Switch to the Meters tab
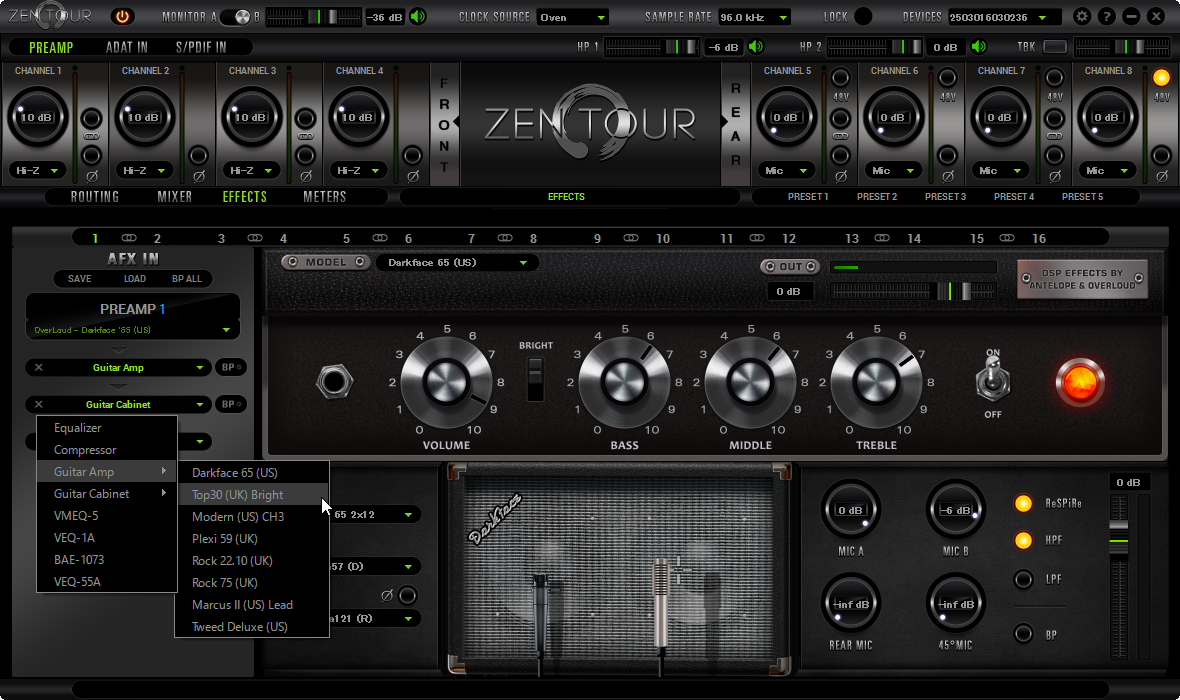Viewport: 1180px width, 700px height. (324, 196)
